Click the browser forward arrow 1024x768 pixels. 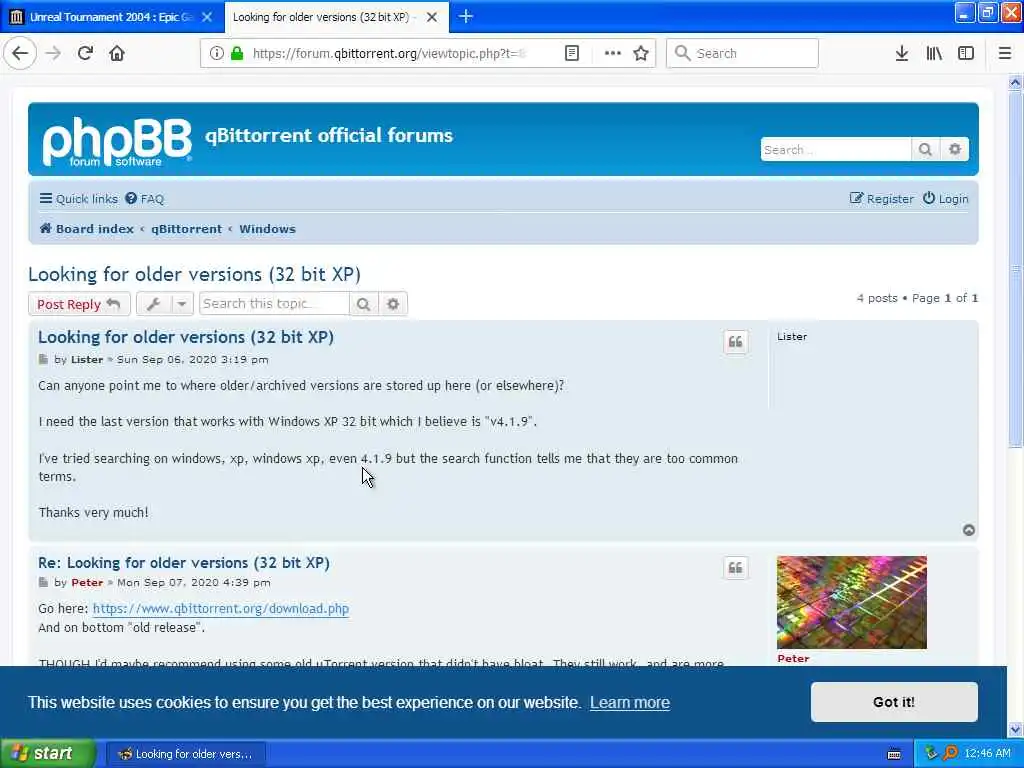53,53
